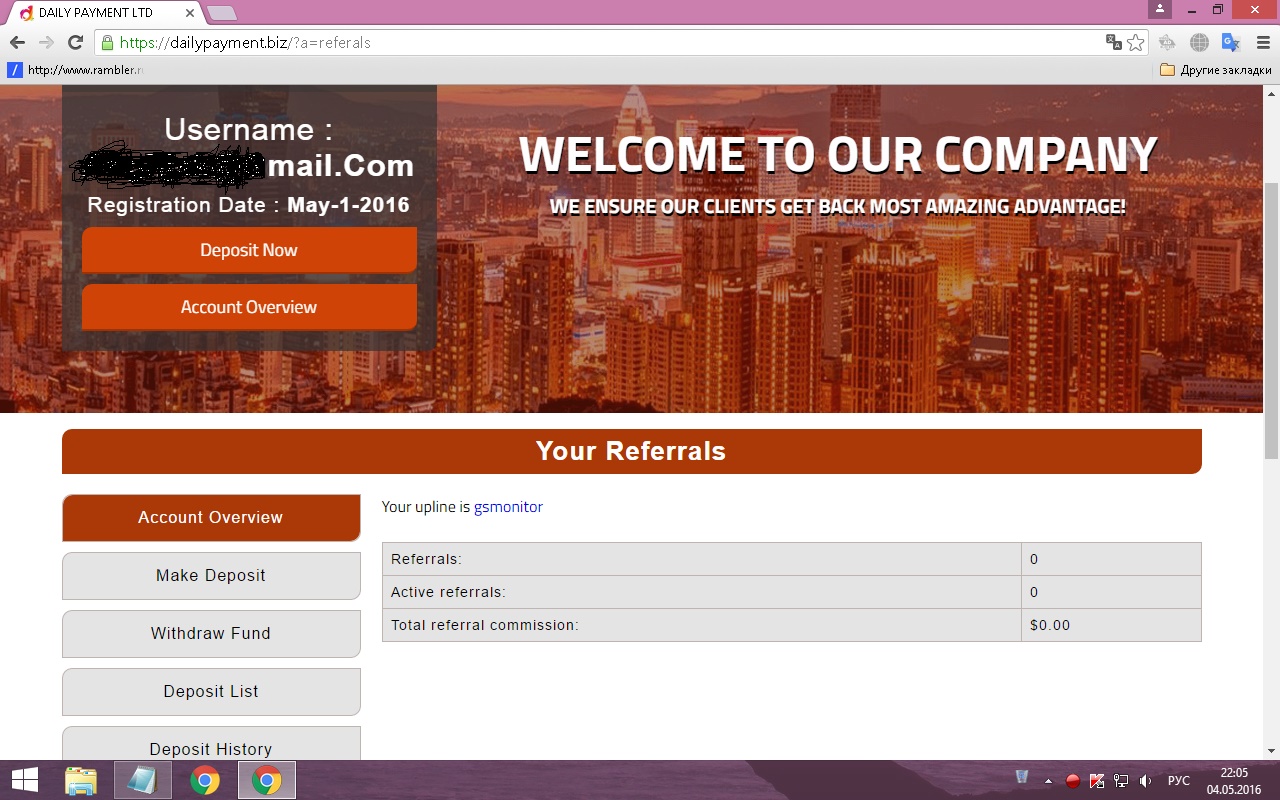Open the Windows Start menu
1280x800 pixels.
click(24, 780)
